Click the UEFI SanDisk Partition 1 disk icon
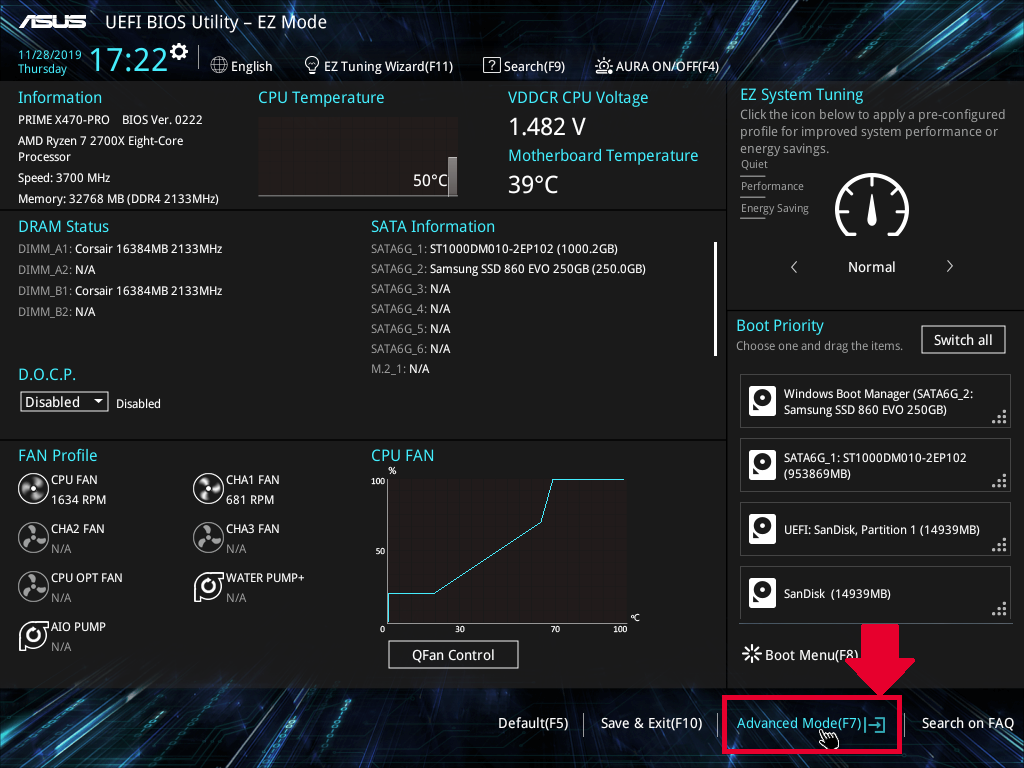The width and height of the screenshot is (1024, 768). click(762, 529)
